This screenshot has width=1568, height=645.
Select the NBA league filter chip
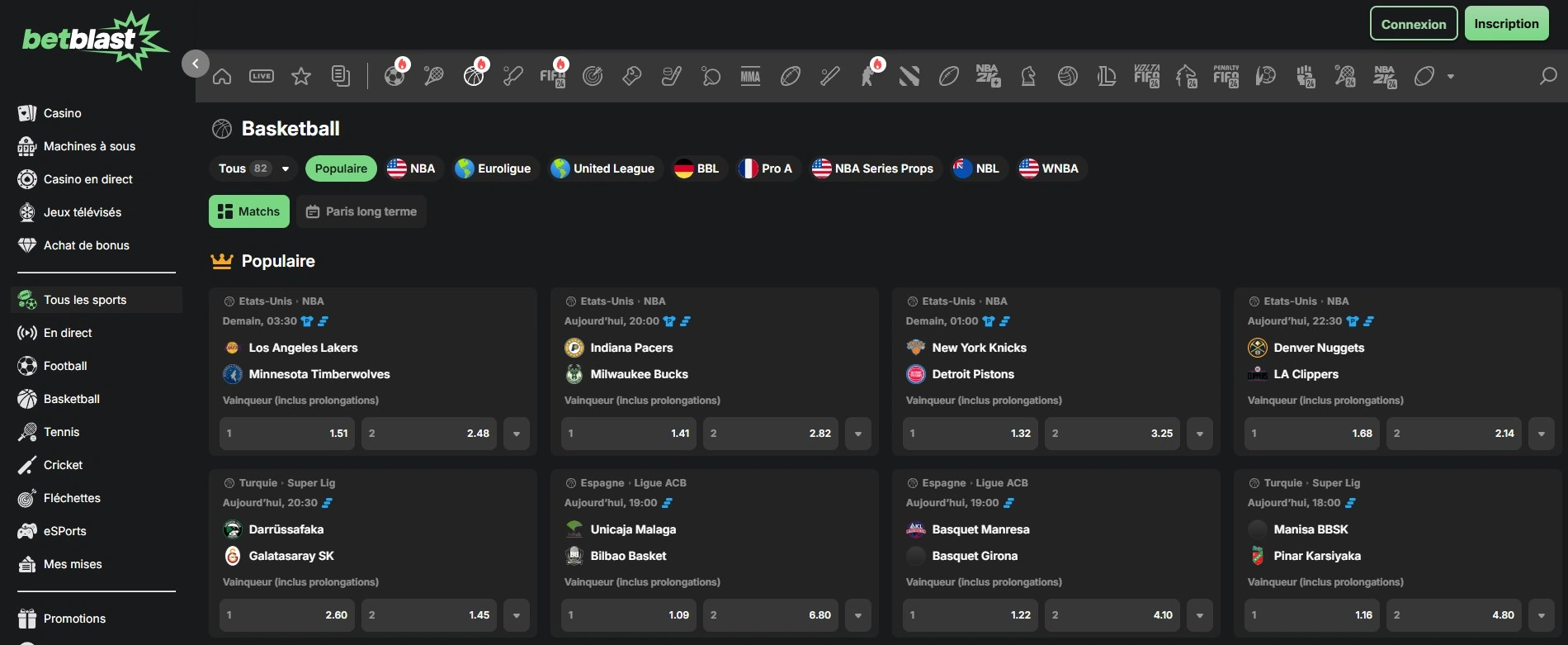(x=411, y=168)
